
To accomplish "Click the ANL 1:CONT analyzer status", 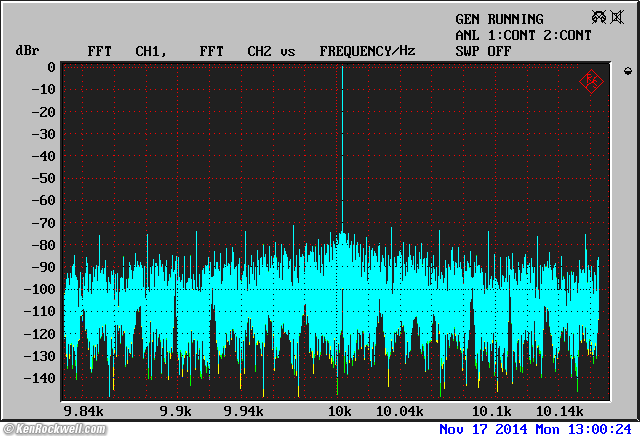I will tap(488, 35).
